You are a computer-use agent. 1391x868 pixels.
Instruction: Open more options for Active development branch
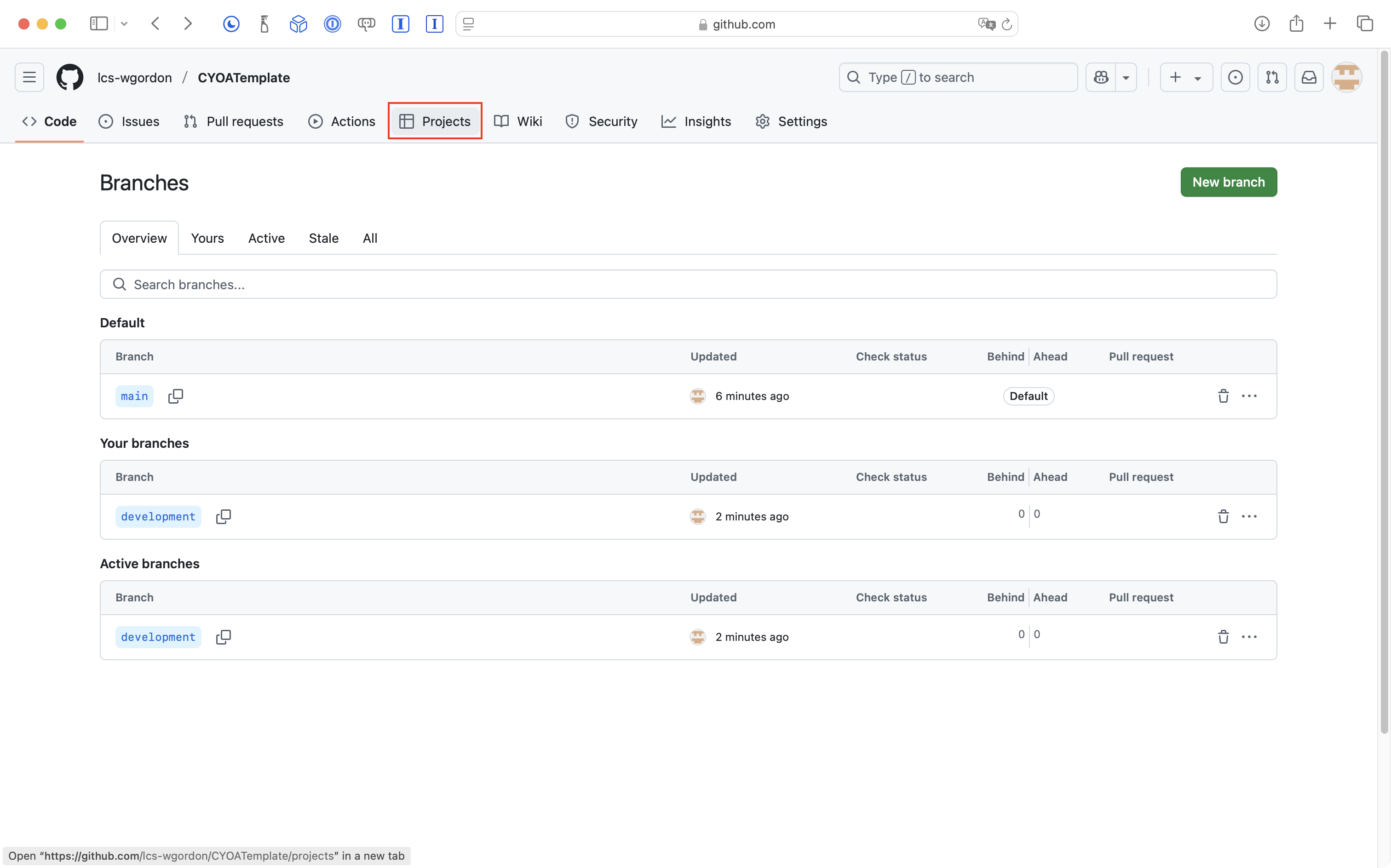[1249, 637]
